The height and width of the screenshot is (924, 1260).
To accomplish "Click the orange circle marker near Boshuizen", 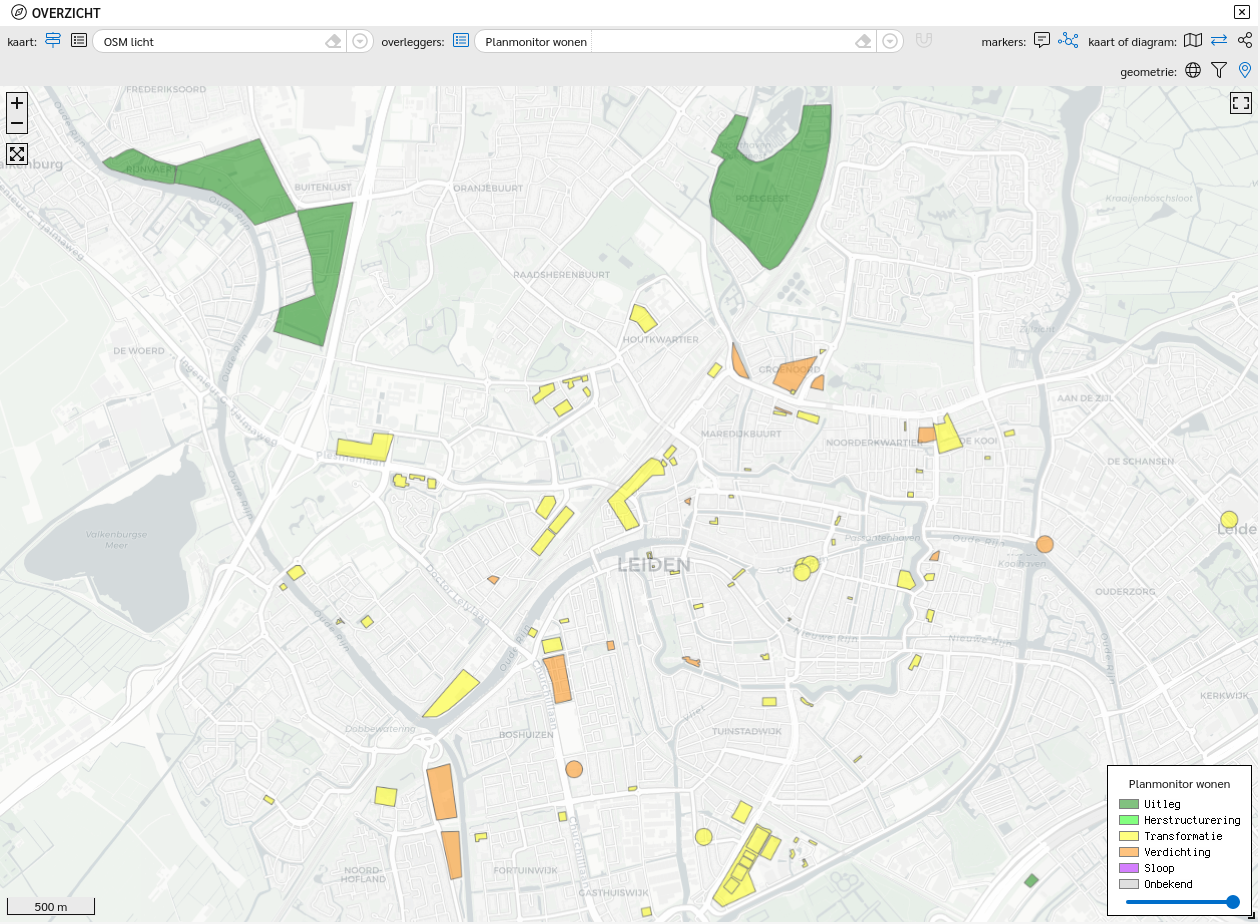I will click(574, 769).
